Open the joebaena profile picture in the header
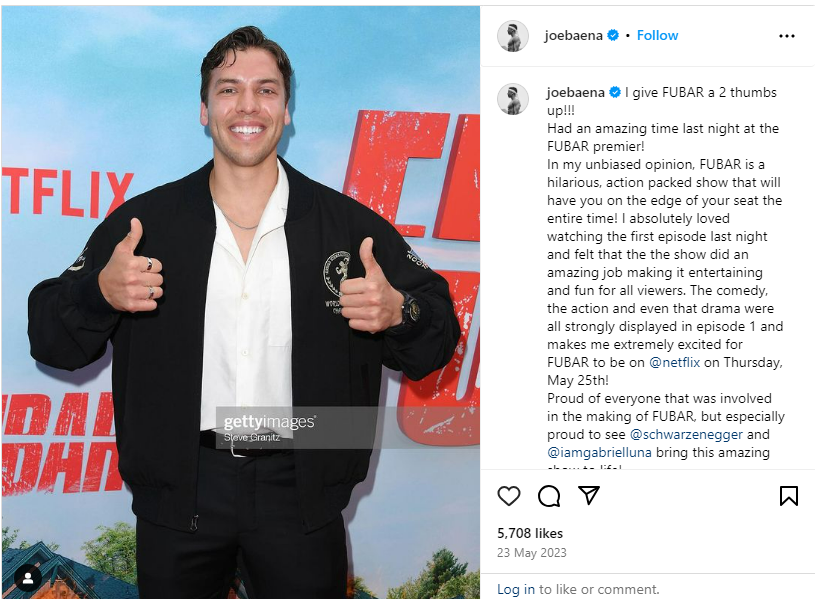This screenshot has height=599, width=815. pyautogui.click(x=512, y=36)
